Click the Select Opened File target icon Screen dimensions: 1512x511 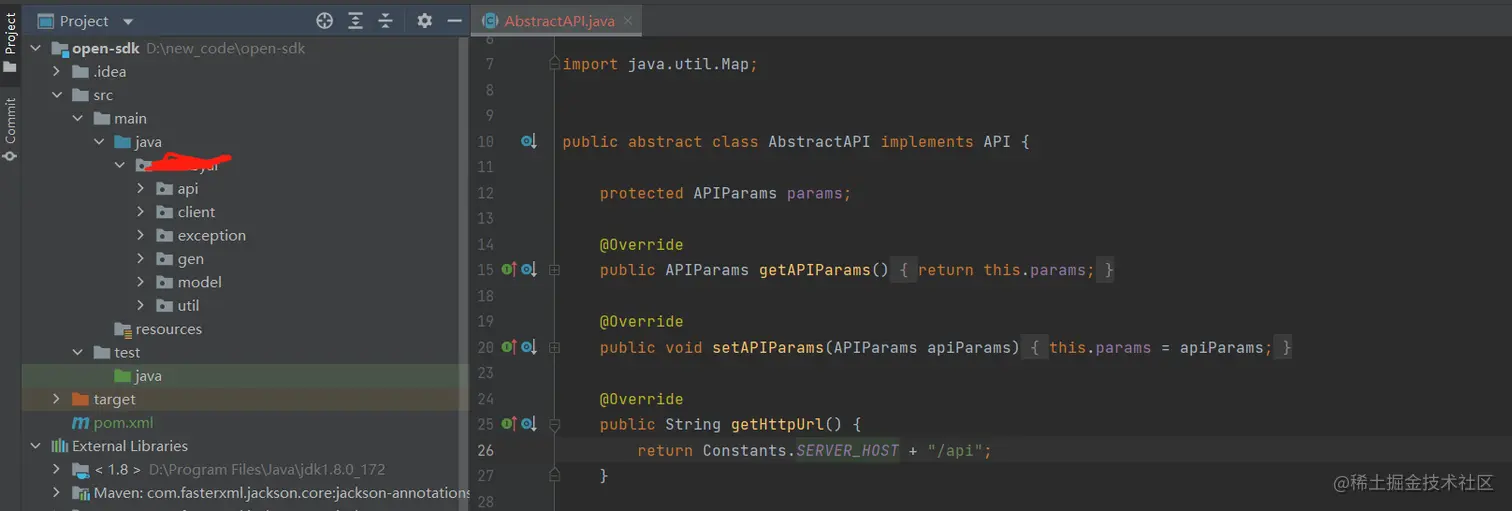(x=324, y=21)
